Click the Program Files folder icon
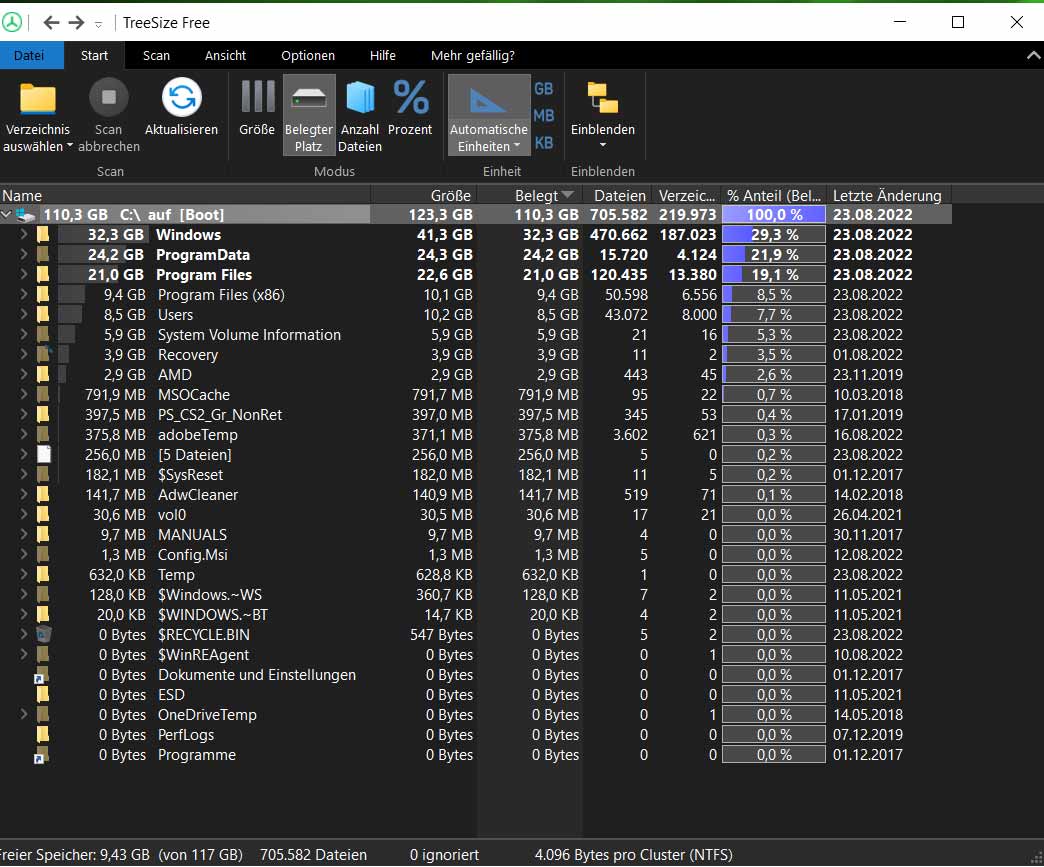This screenshot has height=867, width=1044. point(43,274)
